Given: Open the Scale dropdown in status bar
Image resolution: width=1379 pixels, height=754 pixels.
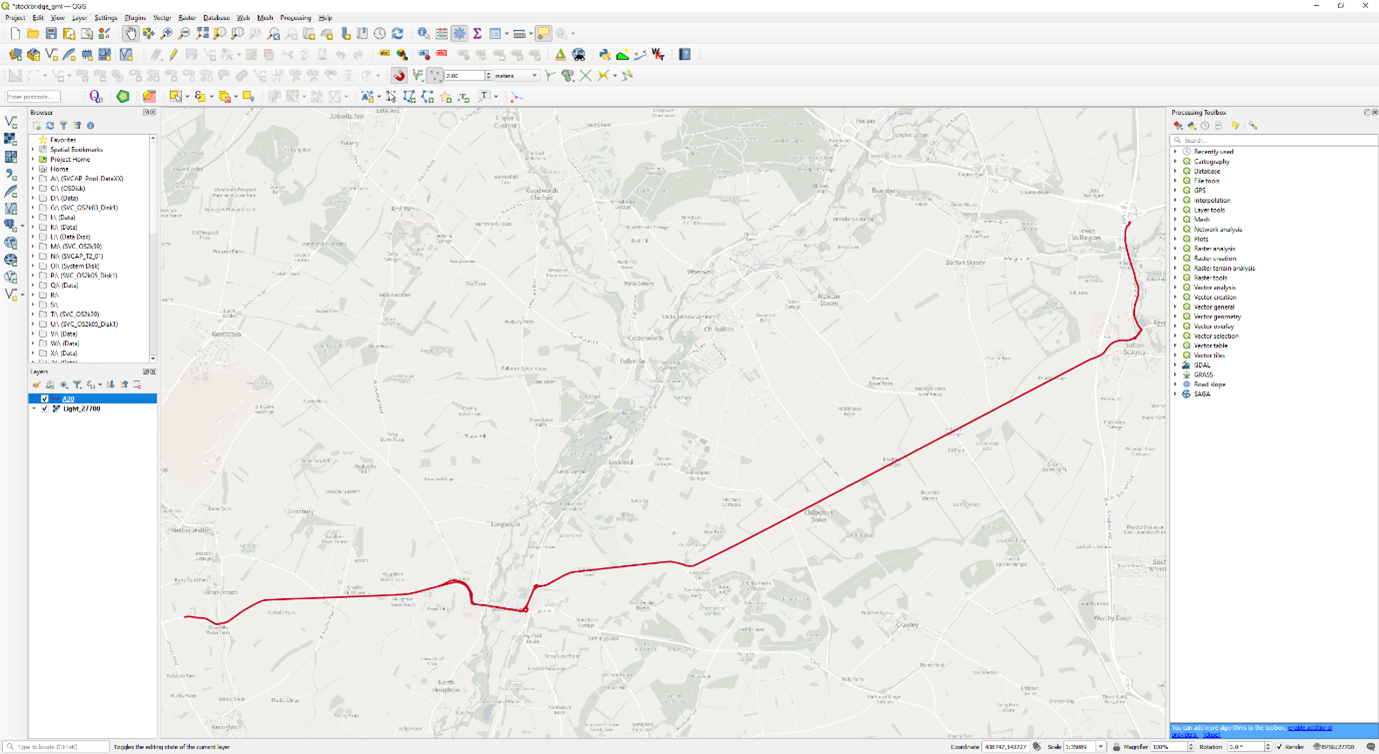Looking at the screenshot, I should 1100,747.
